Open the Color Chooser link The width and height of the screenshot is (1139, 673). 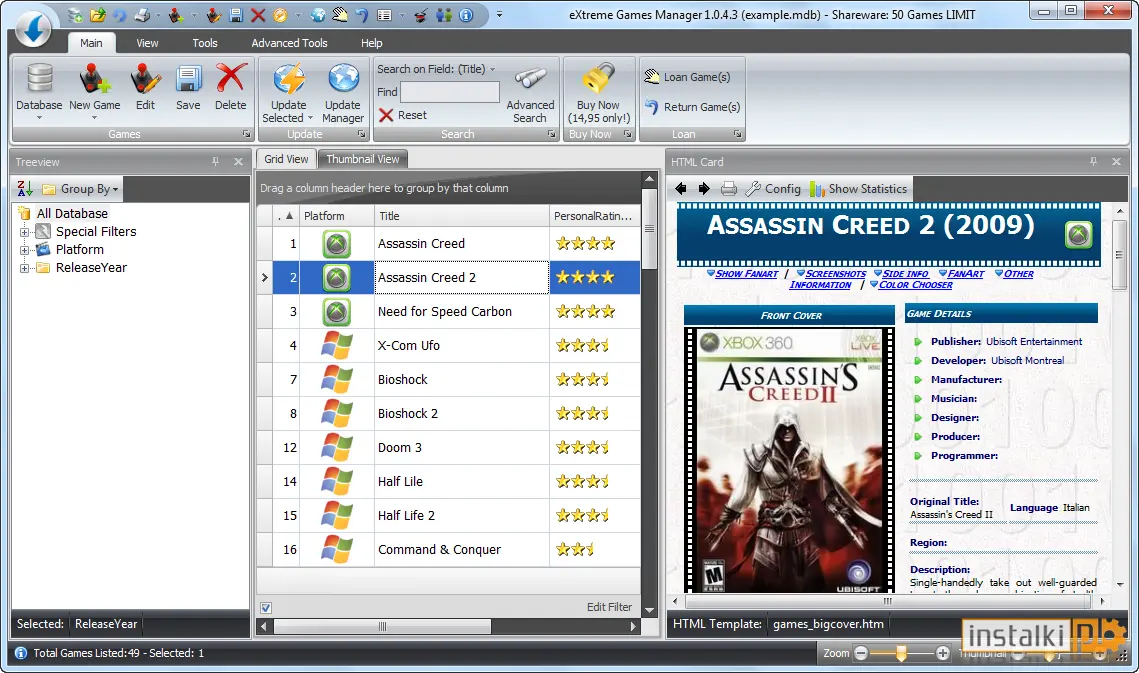point(915,285)
